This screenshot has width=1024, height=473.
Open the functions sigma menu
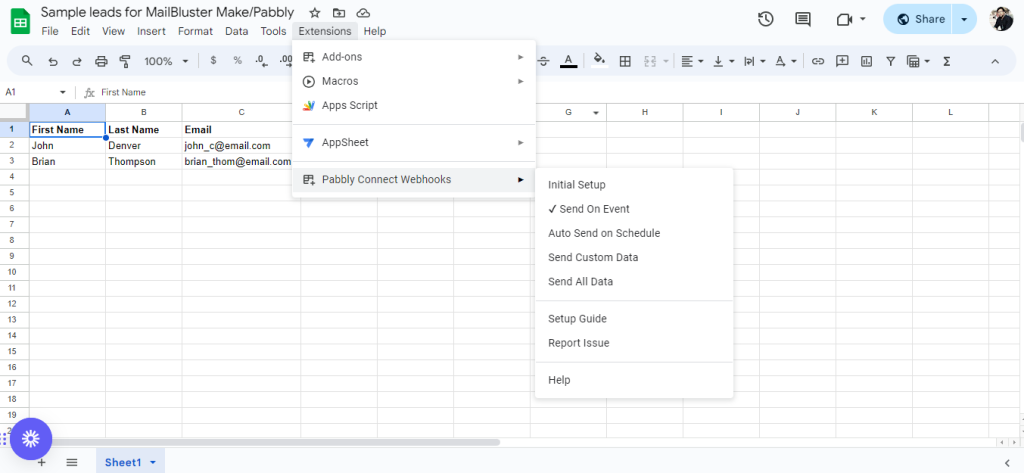tap(946, 61)
